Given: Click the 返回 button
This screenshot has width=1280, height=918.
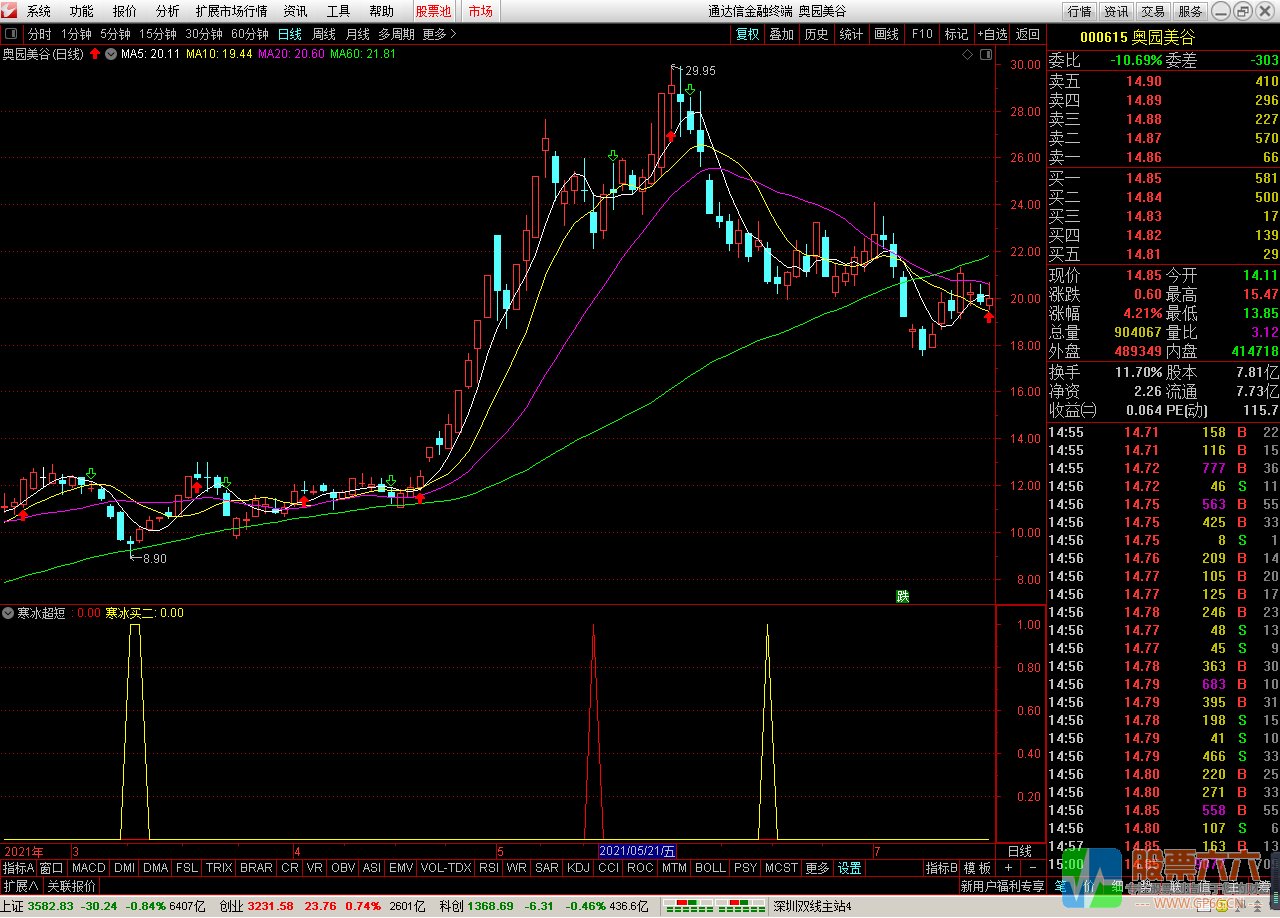Looking at the screenshot, I should tap(1027, 34).
